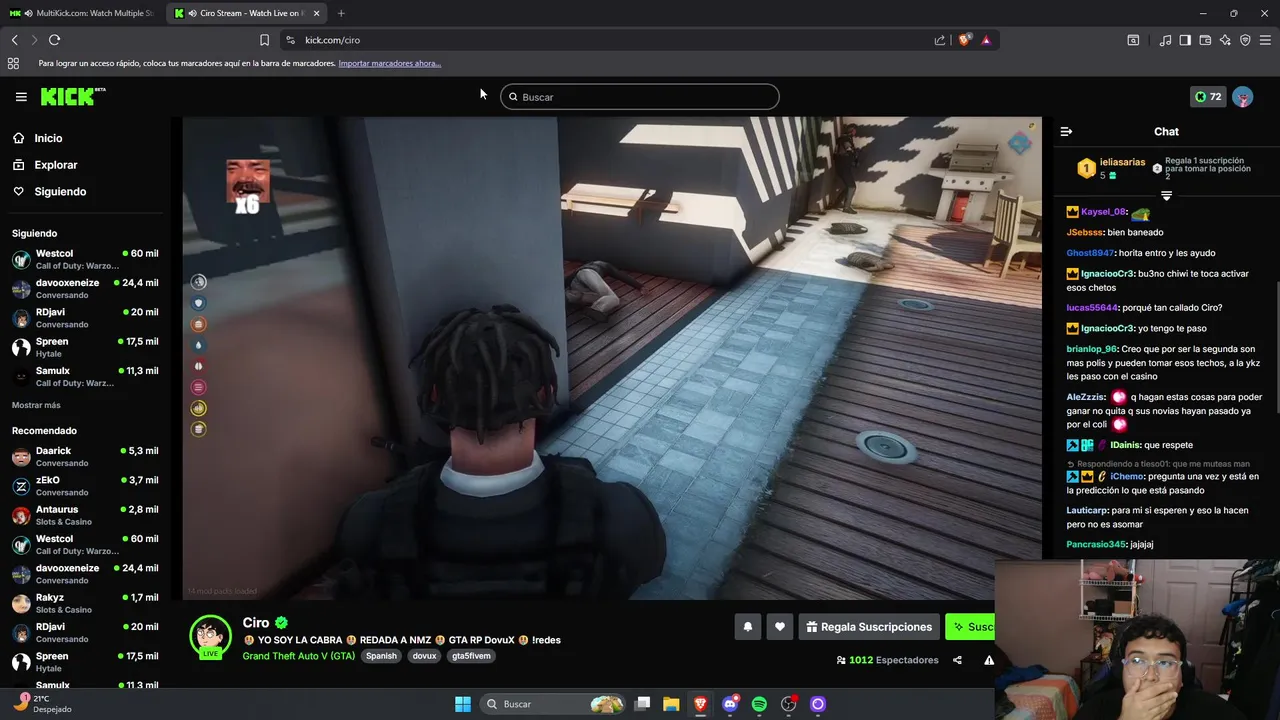Open ieliasarias top gifter entry
Viewport: 1280px width, 720px height.
click(1110, 168)
